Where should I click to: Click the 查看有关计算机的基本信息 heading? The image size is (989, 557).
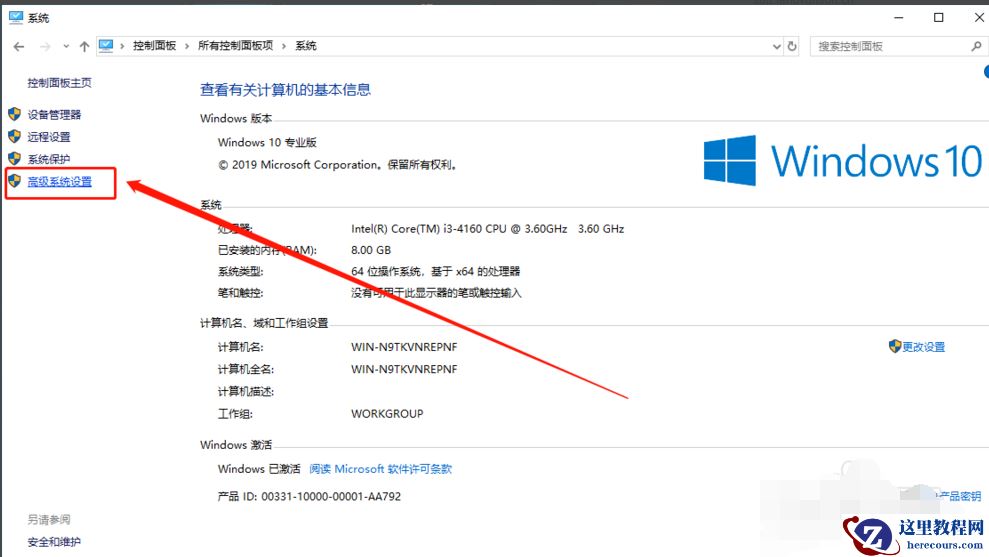[285, 90]
